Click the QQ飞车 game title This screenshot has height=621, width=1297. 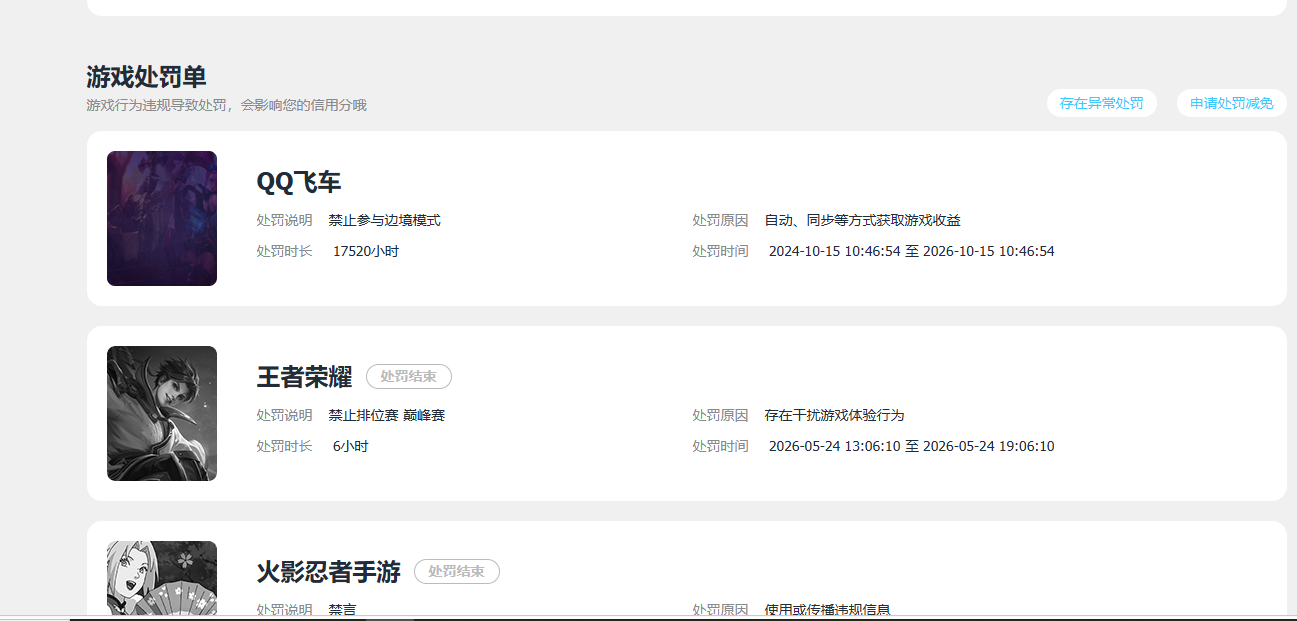coord(299,182)
